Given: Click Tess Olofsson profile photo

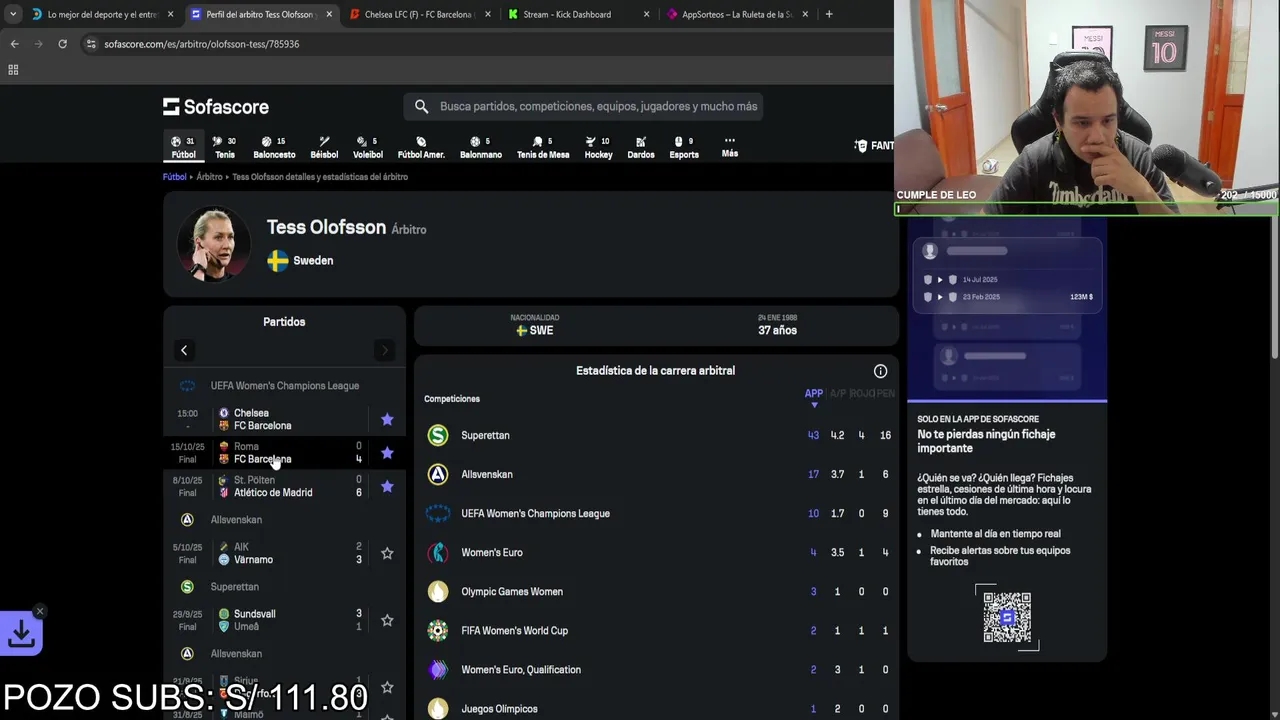Looking at the screenshot, I should 213,244.
